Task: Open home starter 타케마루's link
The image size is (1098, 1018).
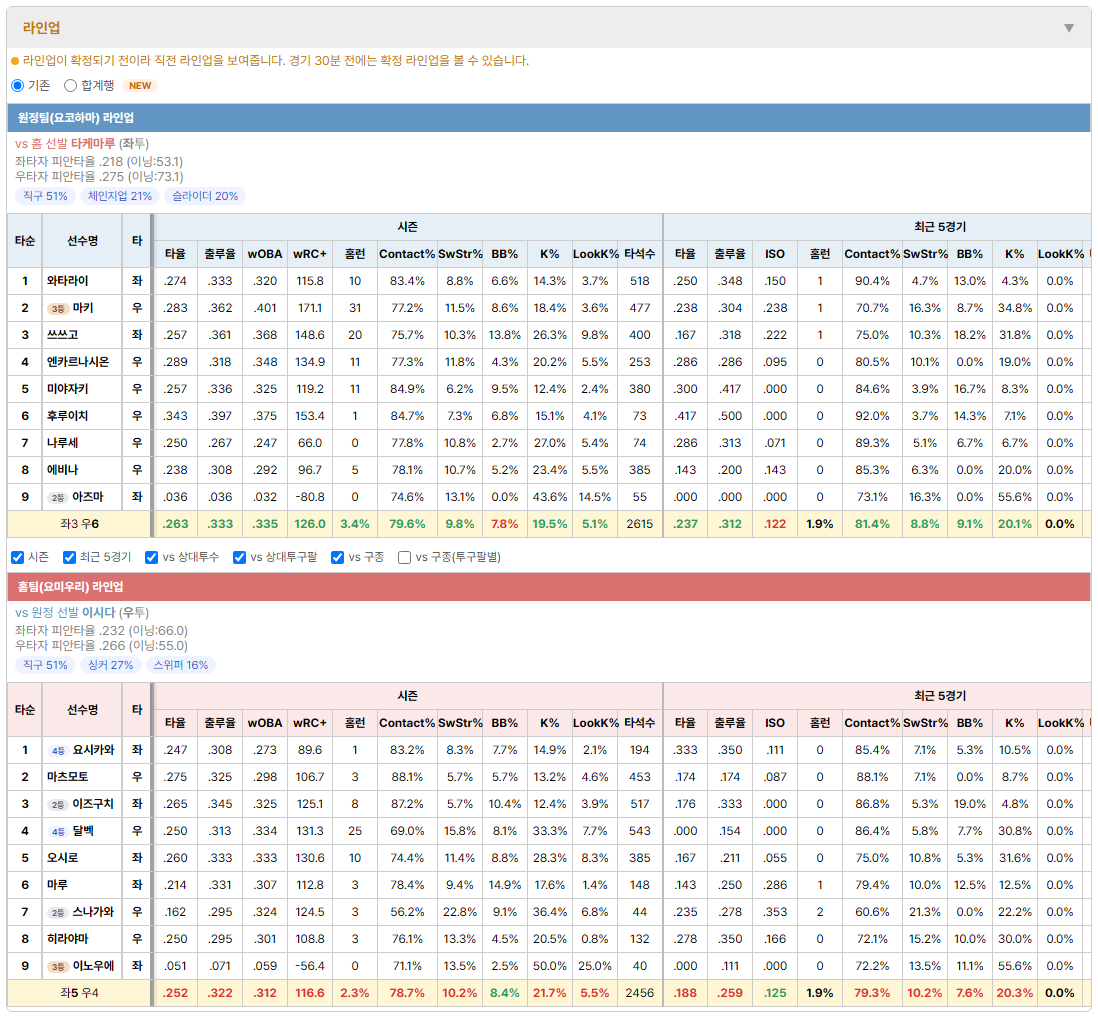Action: 93,144
